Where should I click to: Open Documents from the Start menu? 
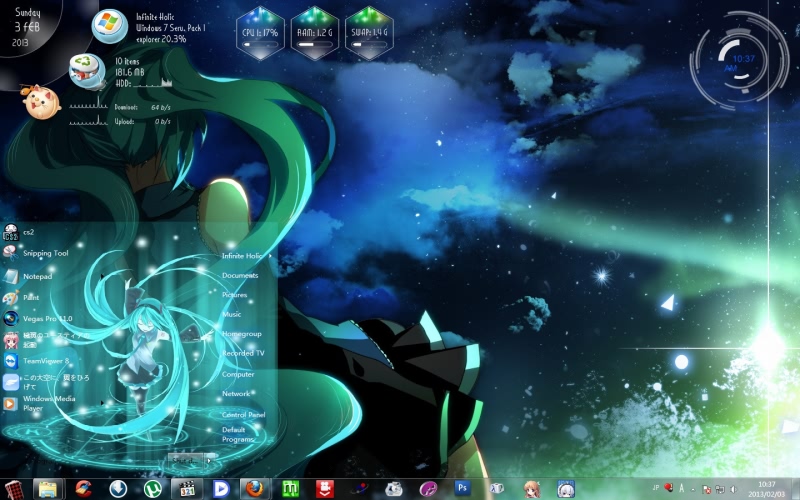[240, 275]
